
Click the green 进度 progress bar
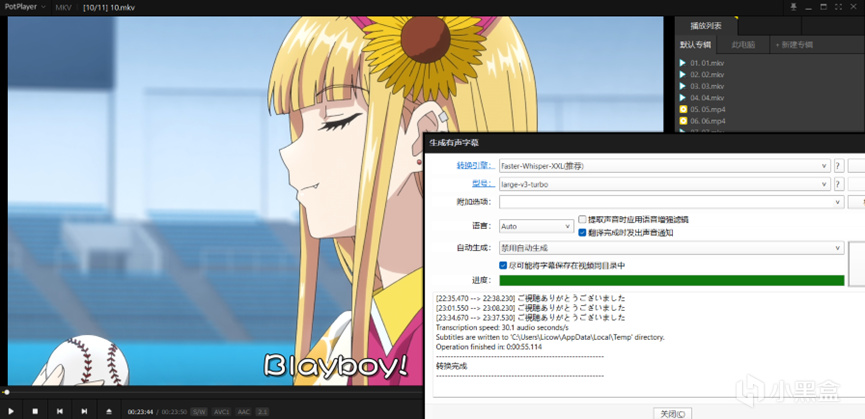tap(671, 281)
